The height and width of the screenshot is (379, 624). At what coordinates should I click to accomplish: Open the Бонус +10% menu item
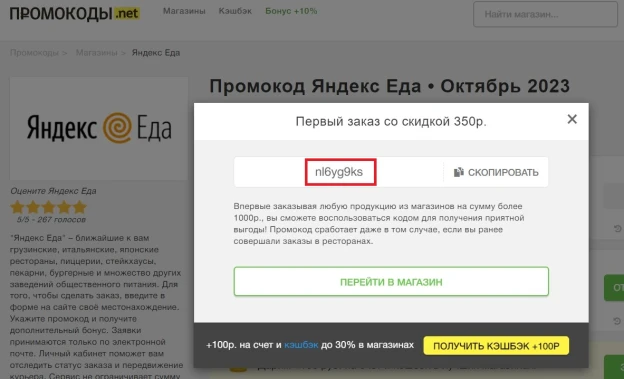[291, 11]
